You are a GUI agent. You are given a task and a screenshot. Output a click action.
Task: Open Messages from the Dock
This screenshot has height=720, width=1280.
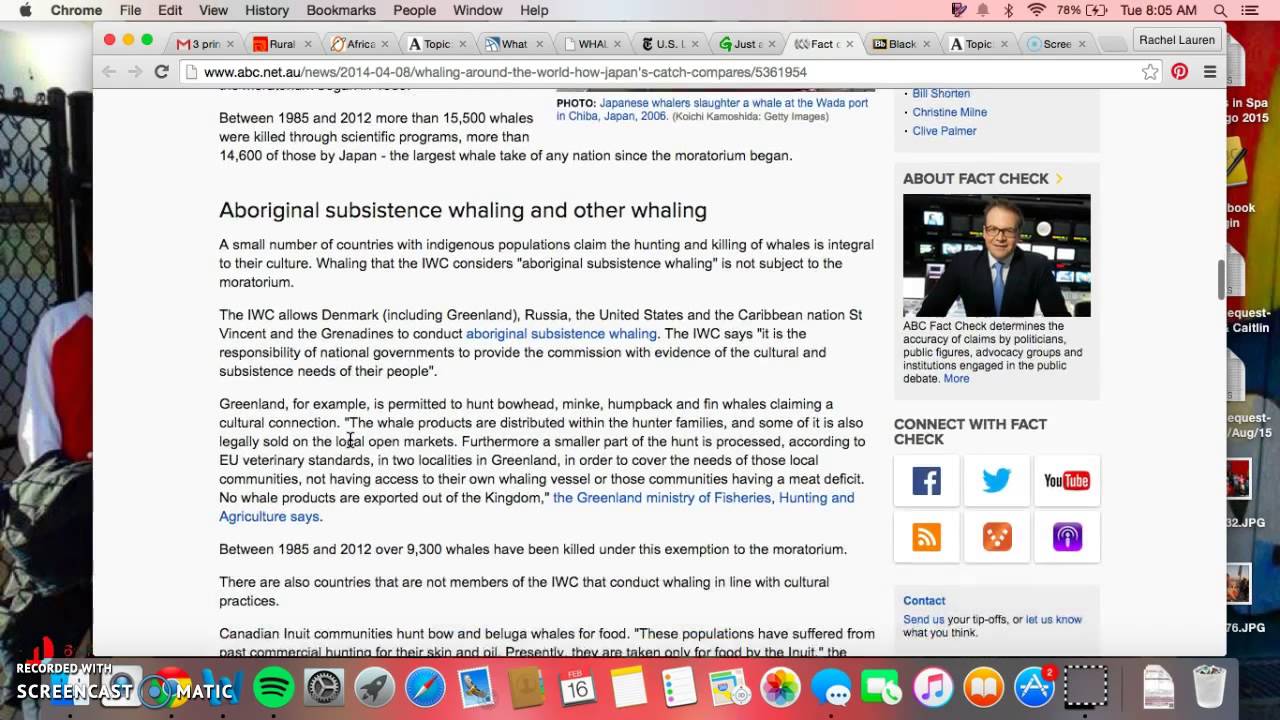[831, 688]
